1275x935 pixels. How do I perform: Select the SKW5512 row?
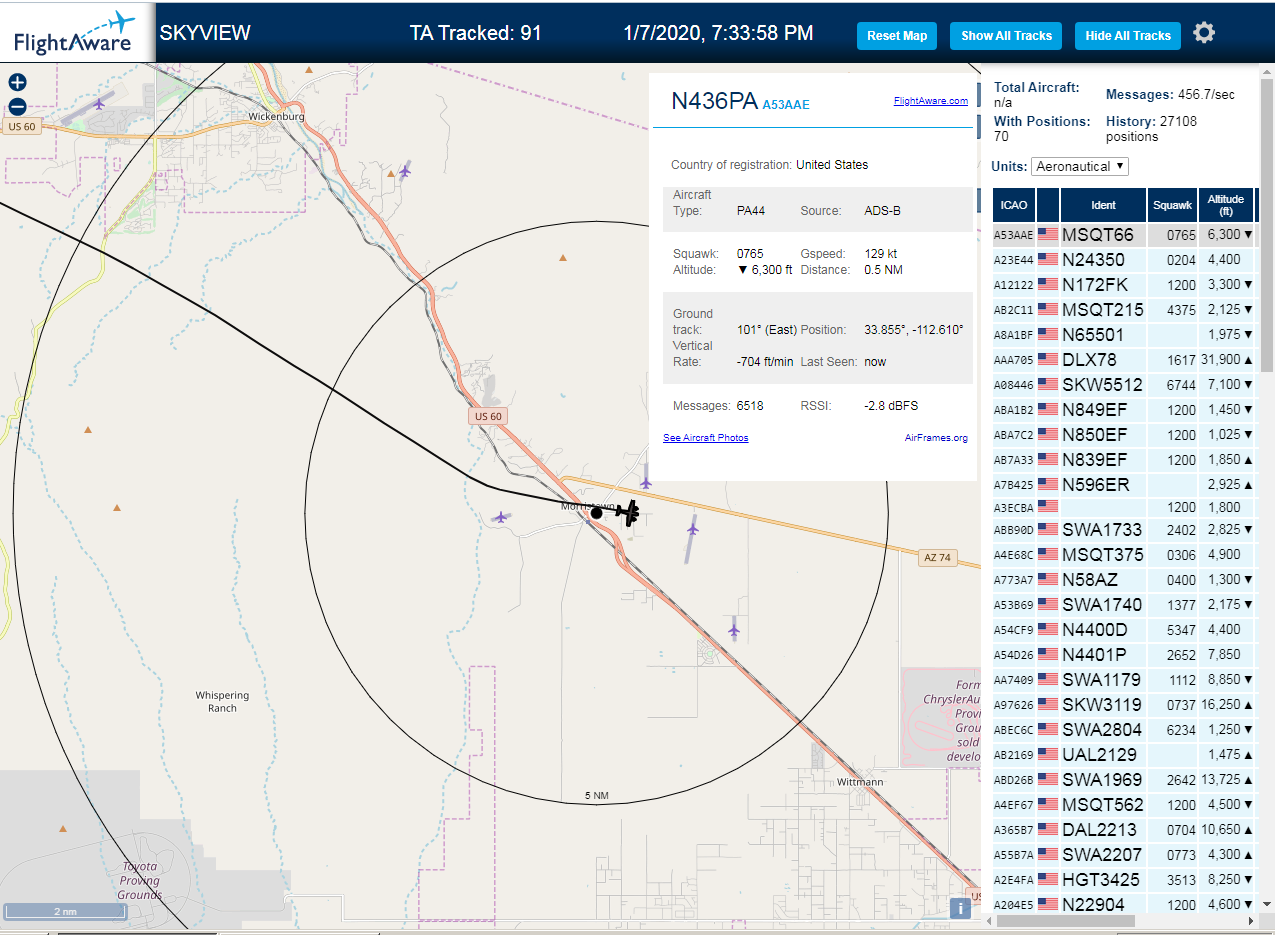[x=1124, y=385]
